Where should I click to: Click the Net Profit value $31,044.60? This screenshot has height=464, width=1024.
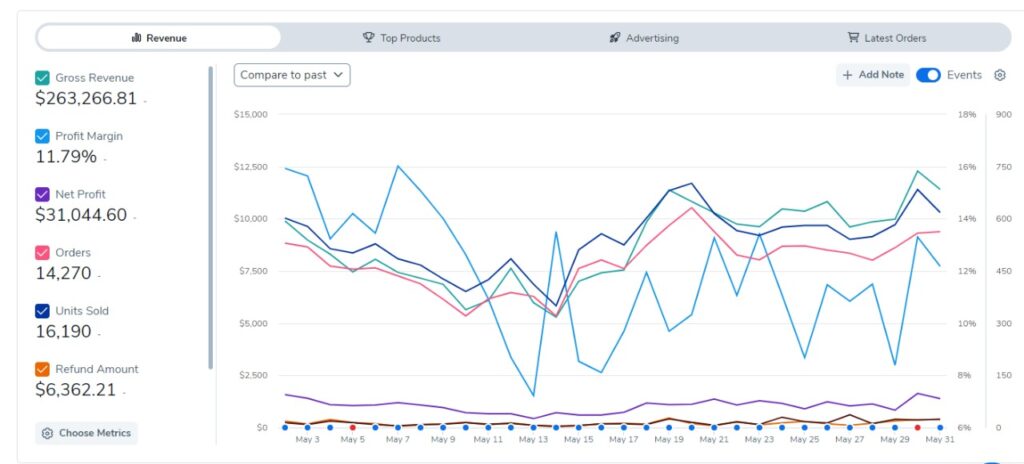coord(81,215)
